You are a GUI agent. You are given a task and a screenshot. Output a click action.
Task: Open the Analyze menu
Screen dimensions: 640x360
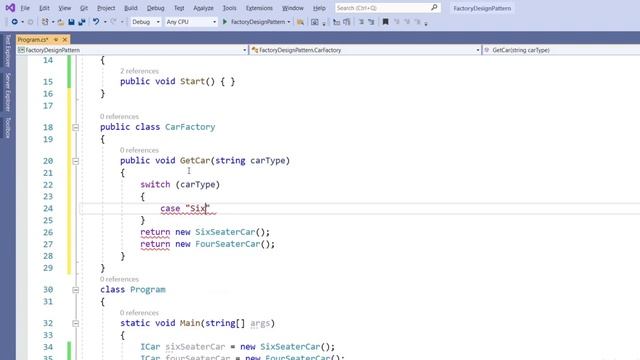[203, 8]
